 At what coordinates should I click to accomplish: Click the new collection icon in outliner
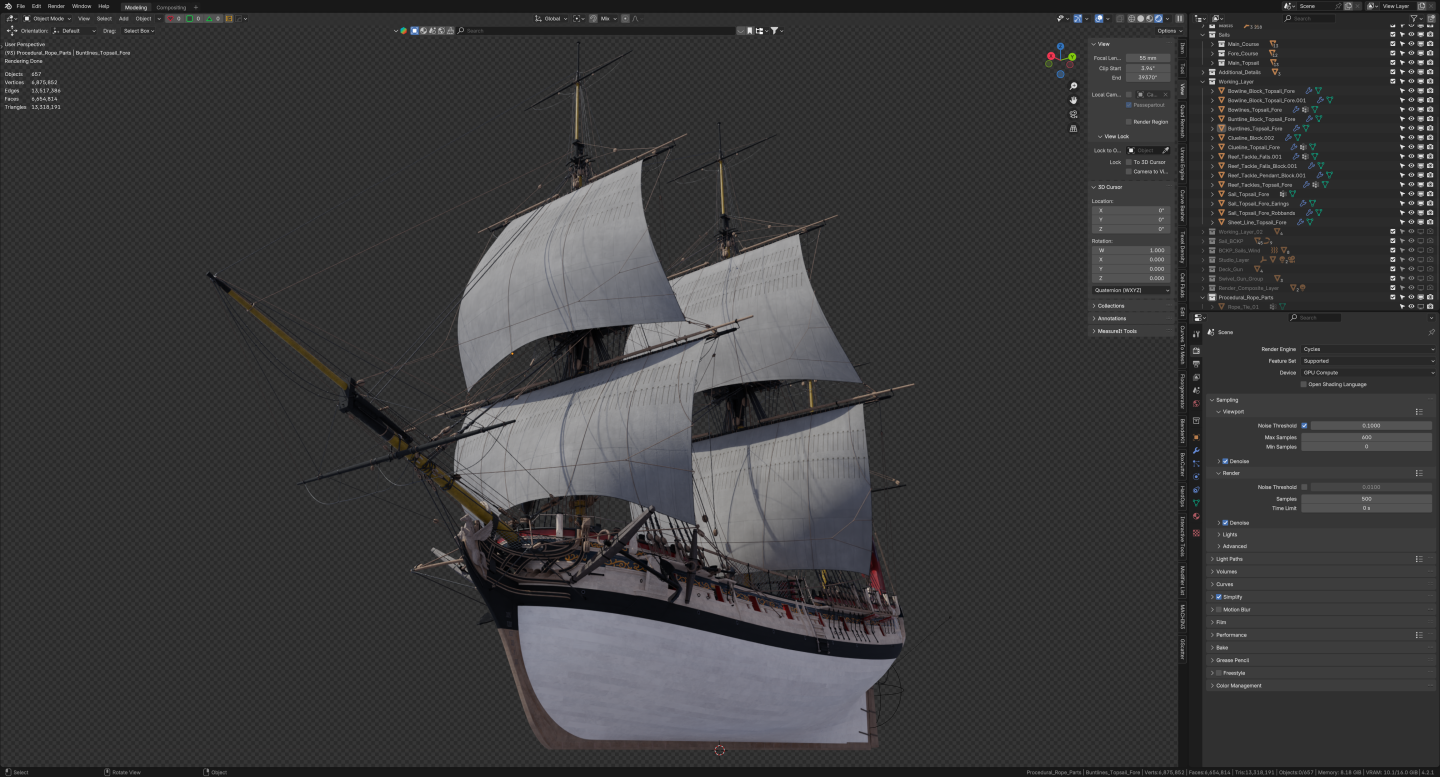[1431, 18]
